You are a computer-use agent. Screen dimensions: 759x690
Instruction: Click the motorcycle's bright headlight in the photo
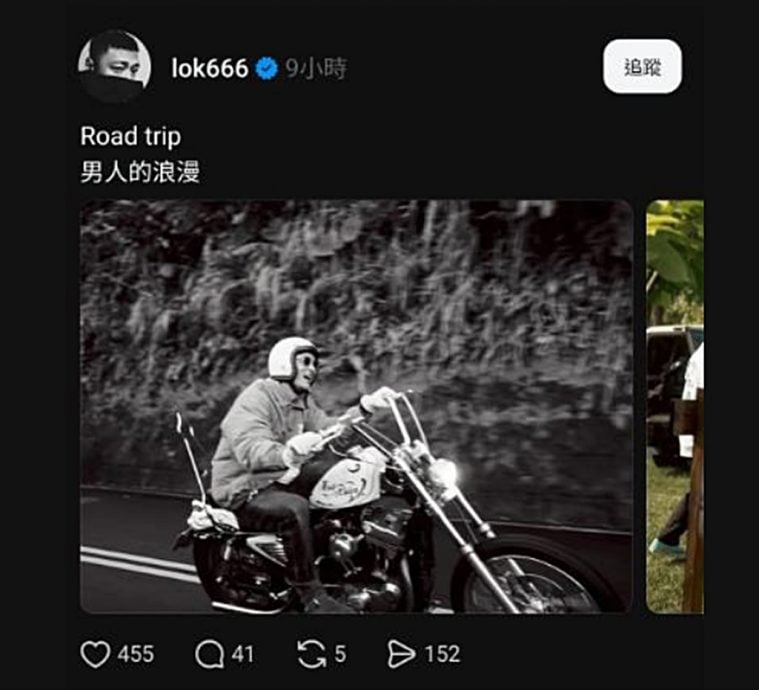[445, 472]
